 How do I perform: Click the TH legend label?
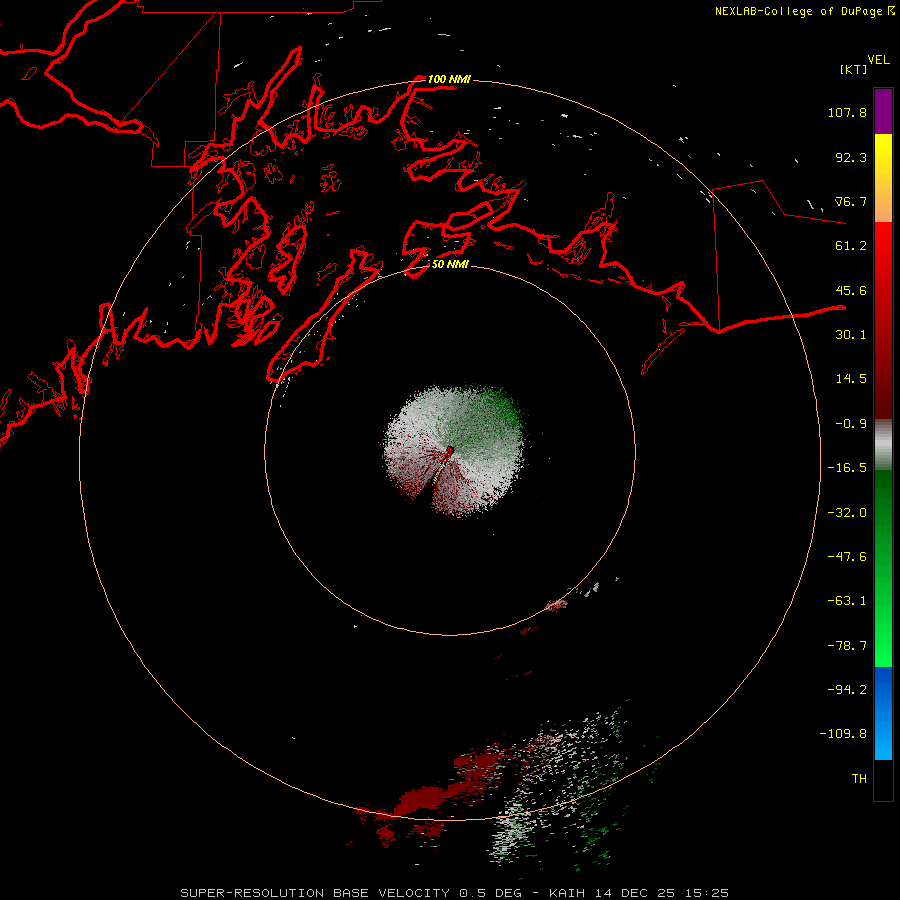(859, 779)
